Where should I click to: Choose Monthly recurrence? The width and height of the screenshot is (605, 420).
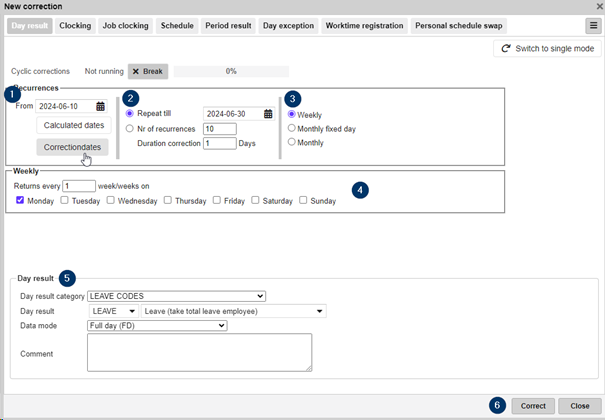292,142
